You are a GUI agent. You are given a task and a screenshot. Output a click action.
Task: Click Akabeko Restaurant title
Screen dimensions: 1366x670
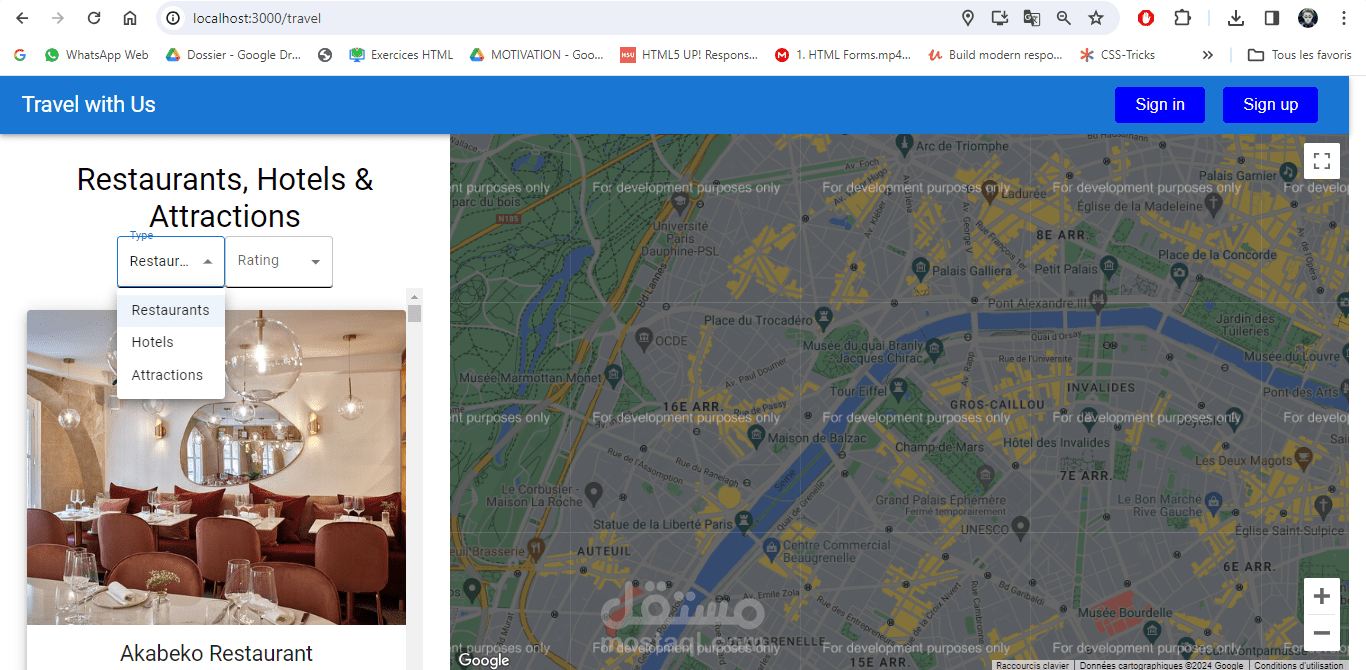pos(216,653)
